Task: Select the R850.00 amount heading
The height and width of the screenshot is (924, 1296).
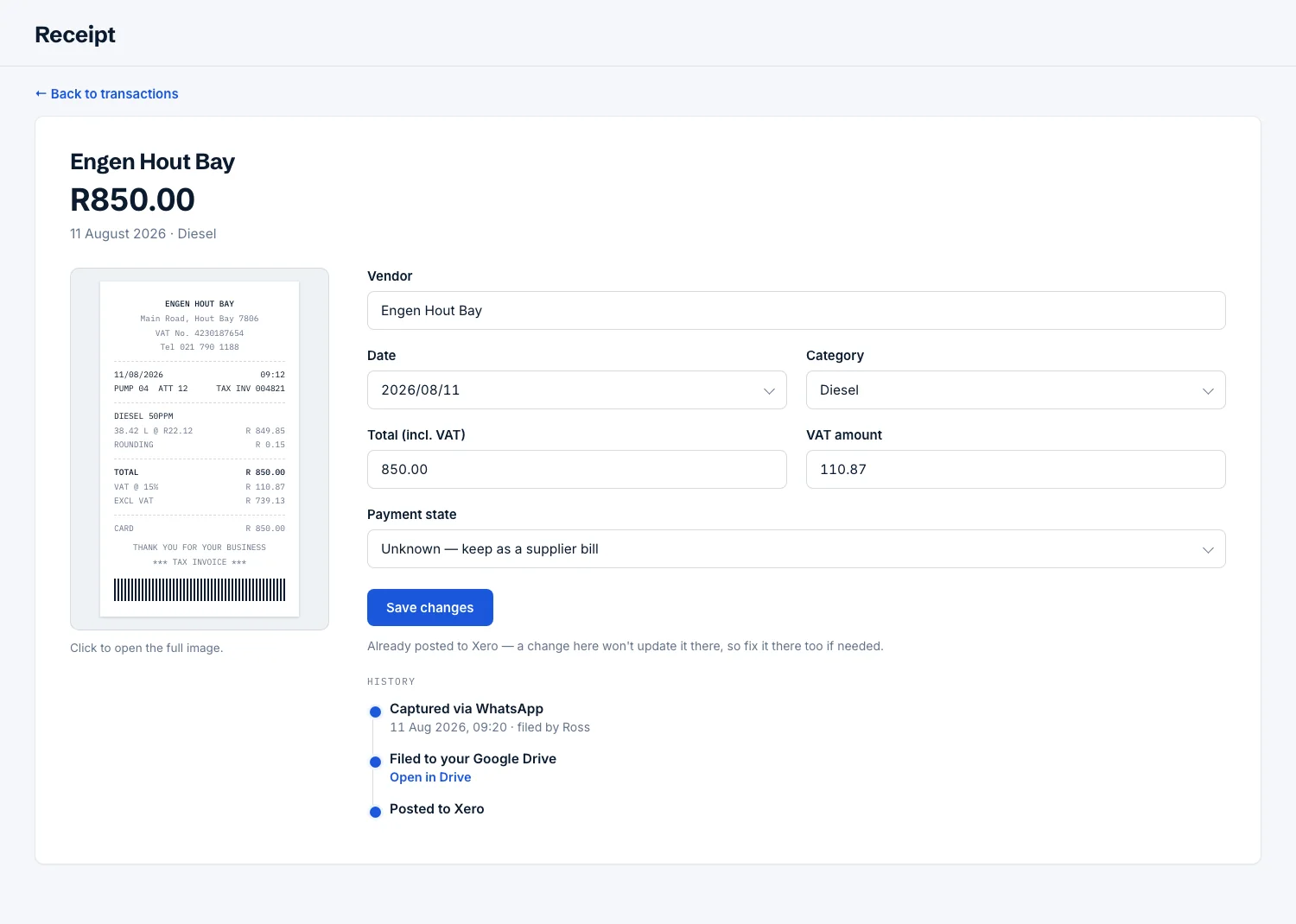Action: tap(132, 199)
